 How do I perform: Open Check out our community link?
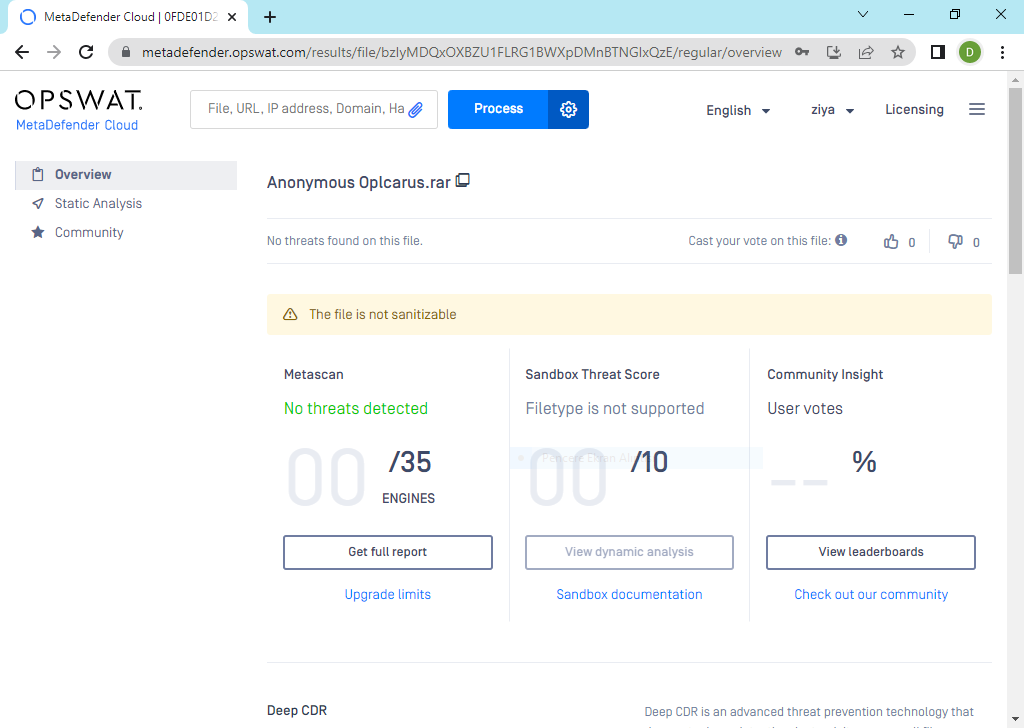871,595
